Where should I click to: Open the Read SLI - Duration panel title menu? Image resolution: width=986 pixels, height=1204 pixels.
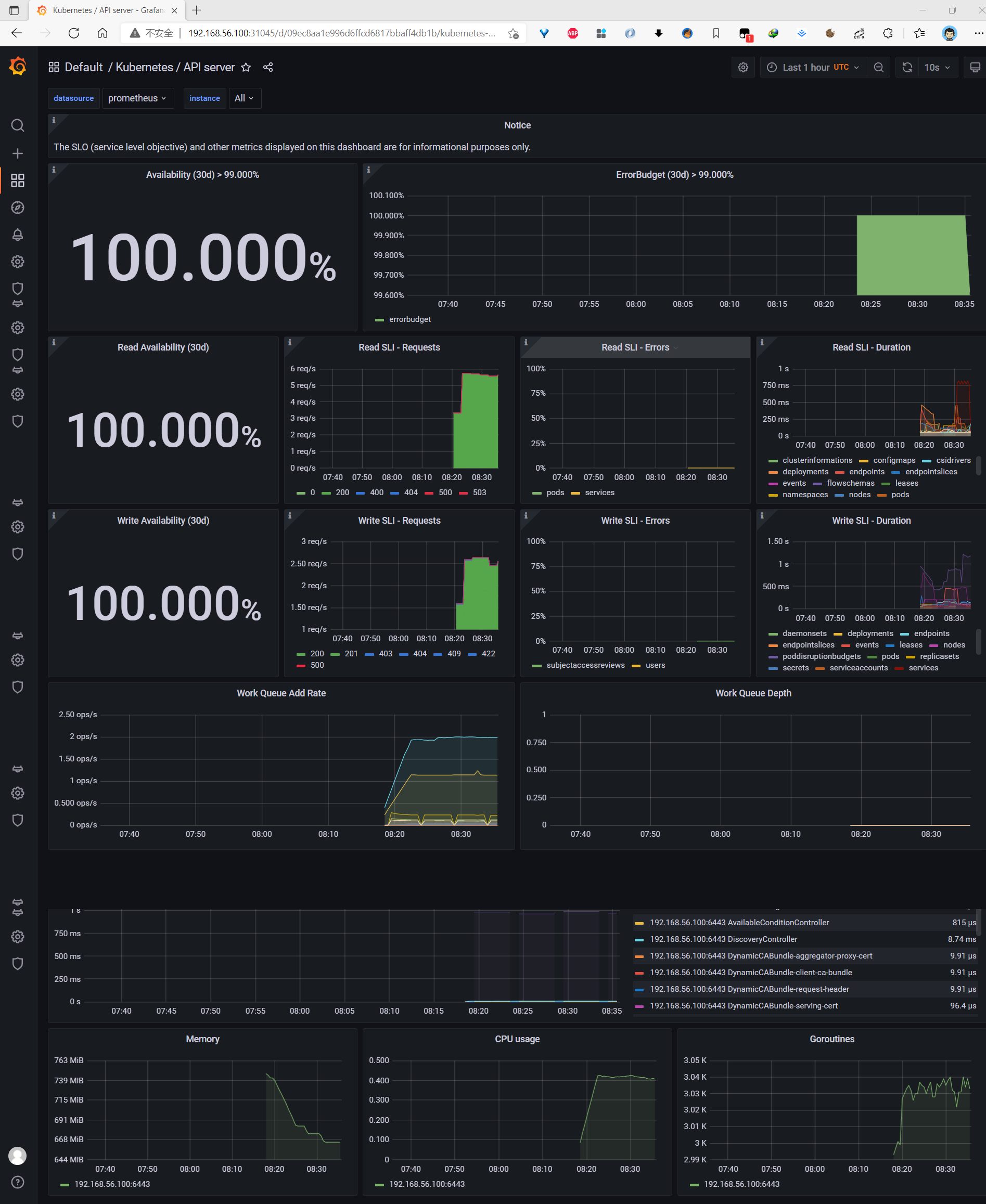[871, 347]
